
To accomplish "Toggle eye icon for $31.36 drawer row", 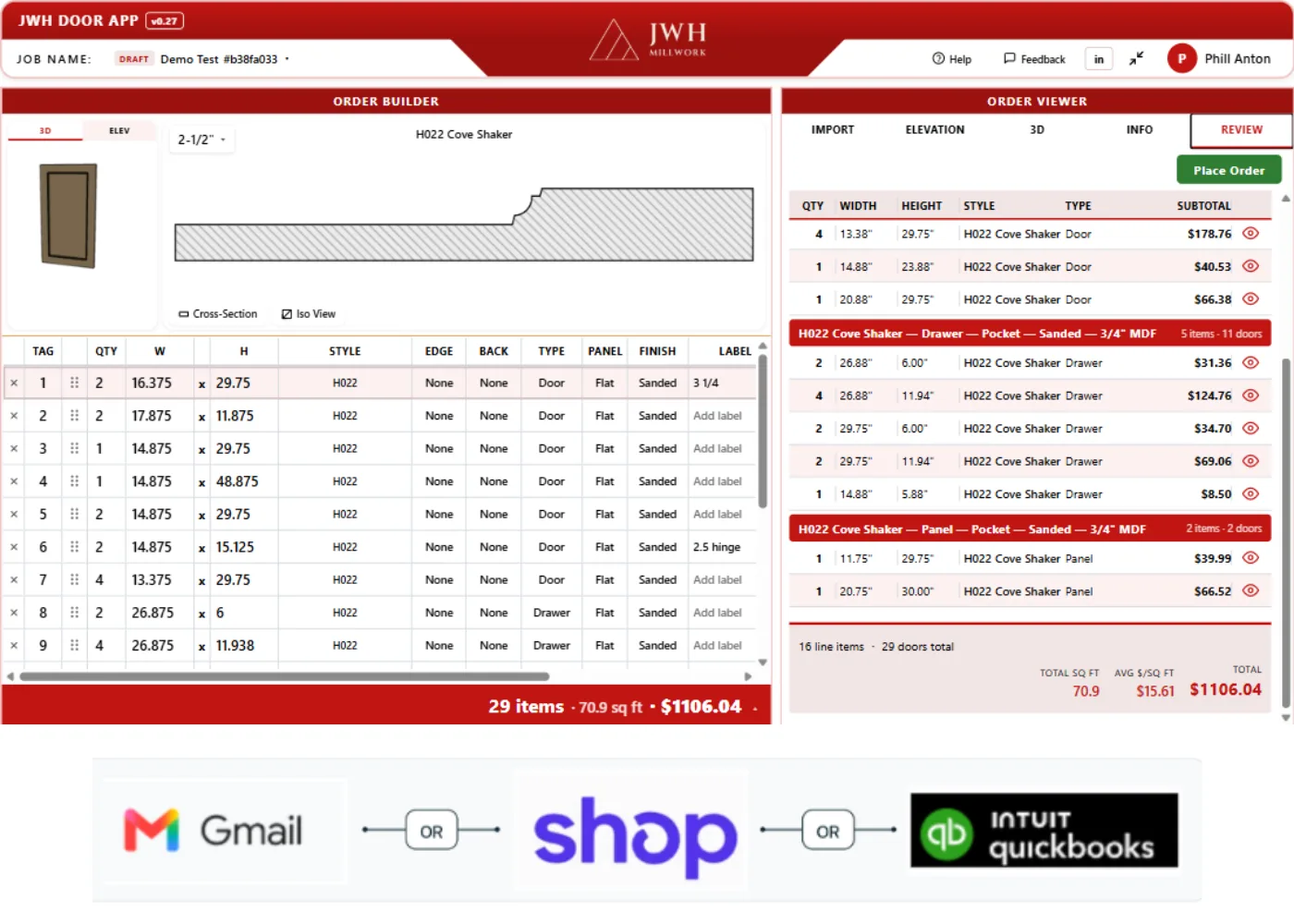I will coord(1251,363).
